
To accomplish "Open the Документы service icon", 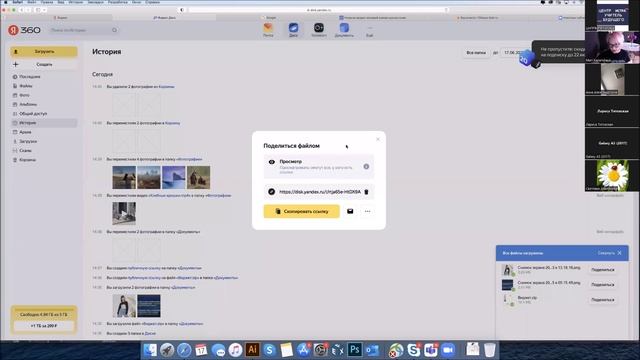I will pyautogui.click(x=344, y=29).
